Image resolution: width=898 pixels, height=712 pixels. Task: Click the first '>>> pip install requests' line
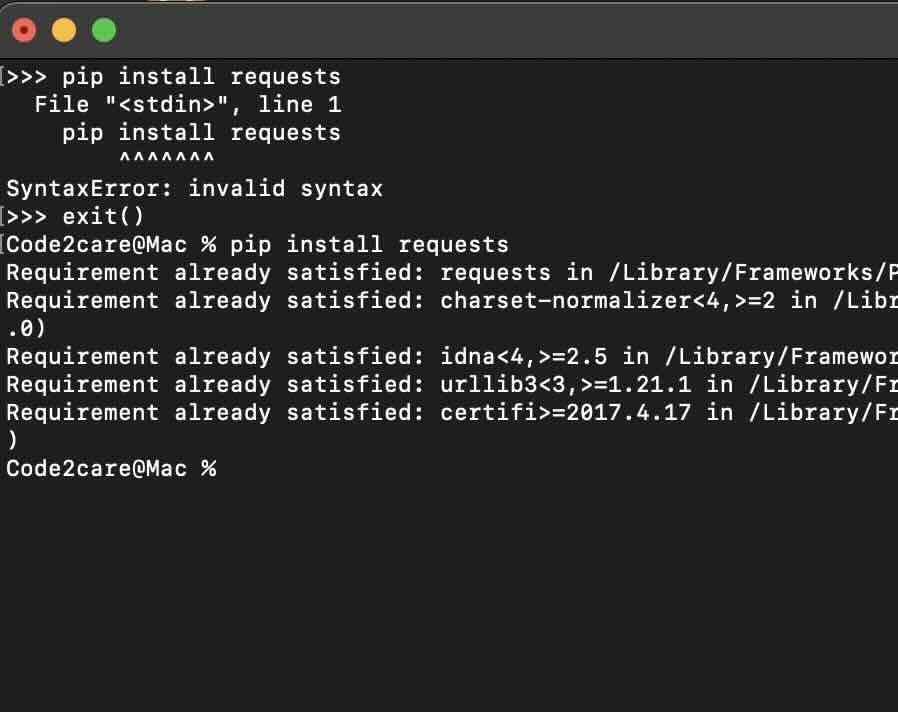click(174, 77)
